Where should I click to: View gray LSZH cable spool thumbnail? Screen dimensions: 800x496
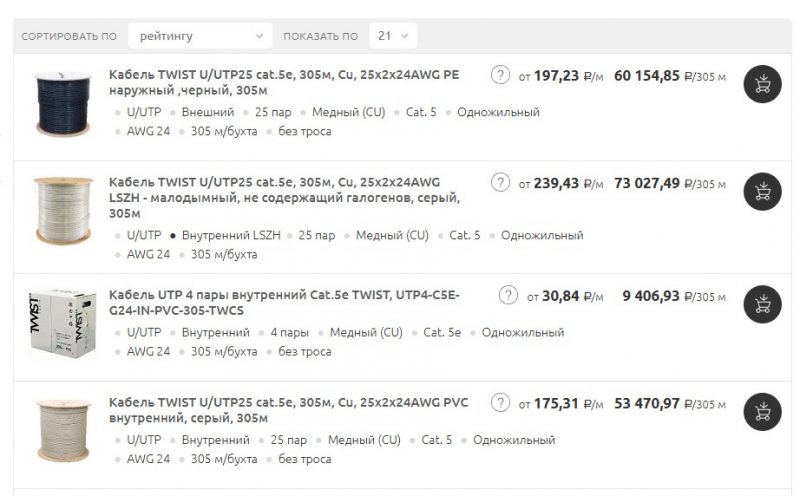(63, 211)
